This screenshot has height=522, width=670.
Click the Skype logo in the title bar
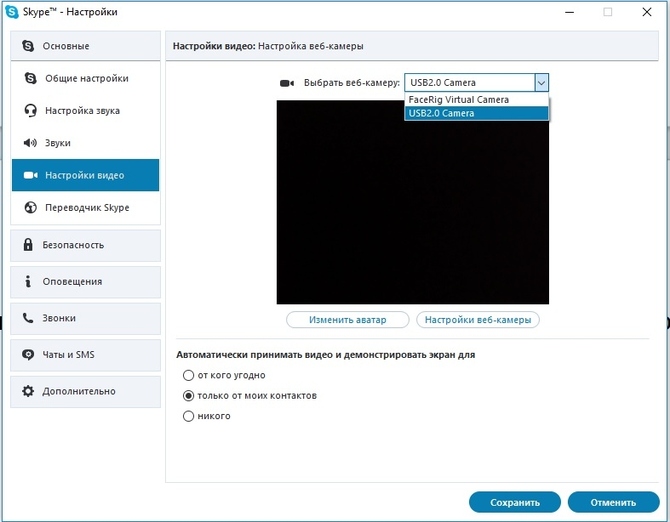tap(12, 12)
